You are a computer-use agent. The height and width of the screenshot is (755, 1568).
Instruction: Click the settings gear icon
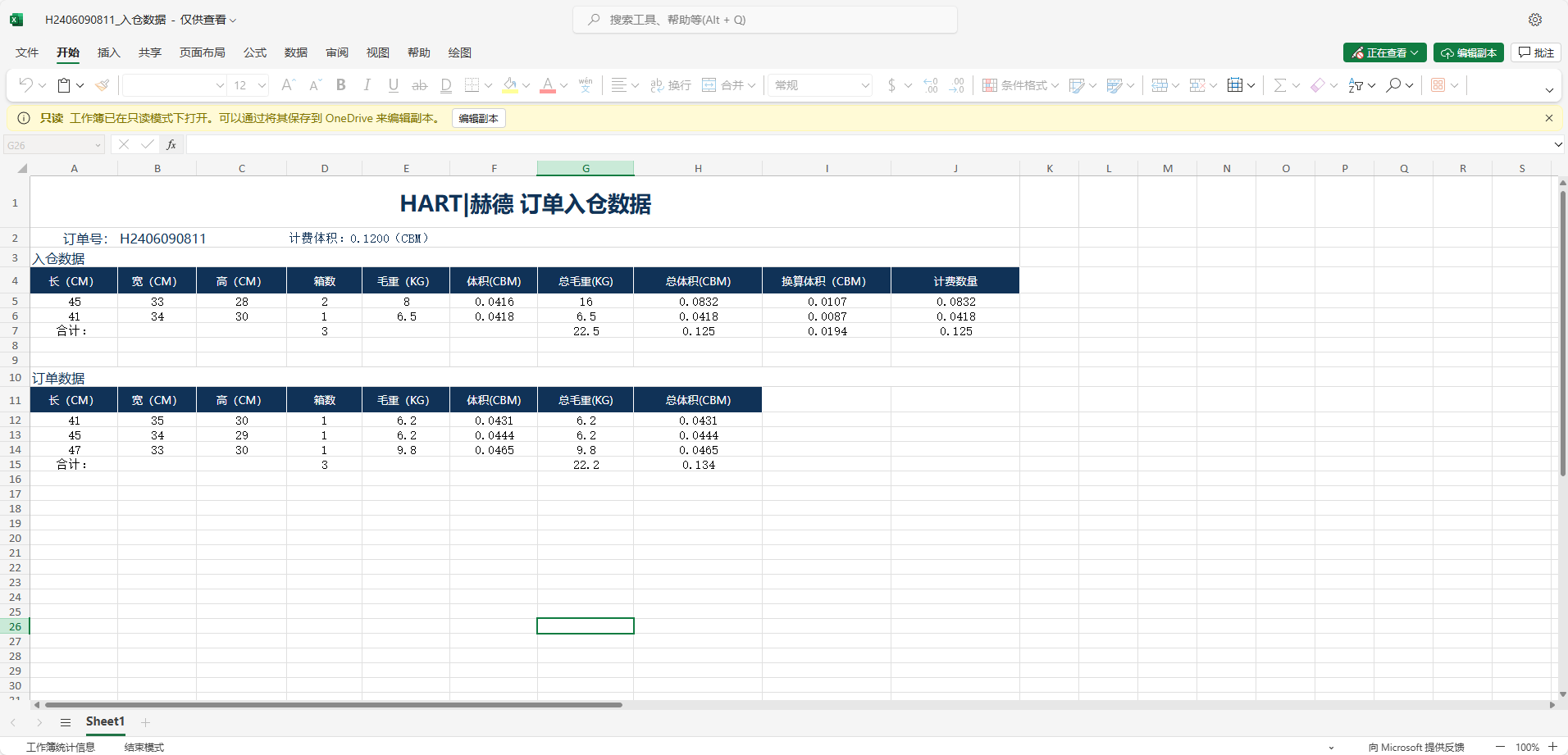(x=1535, y=20)
